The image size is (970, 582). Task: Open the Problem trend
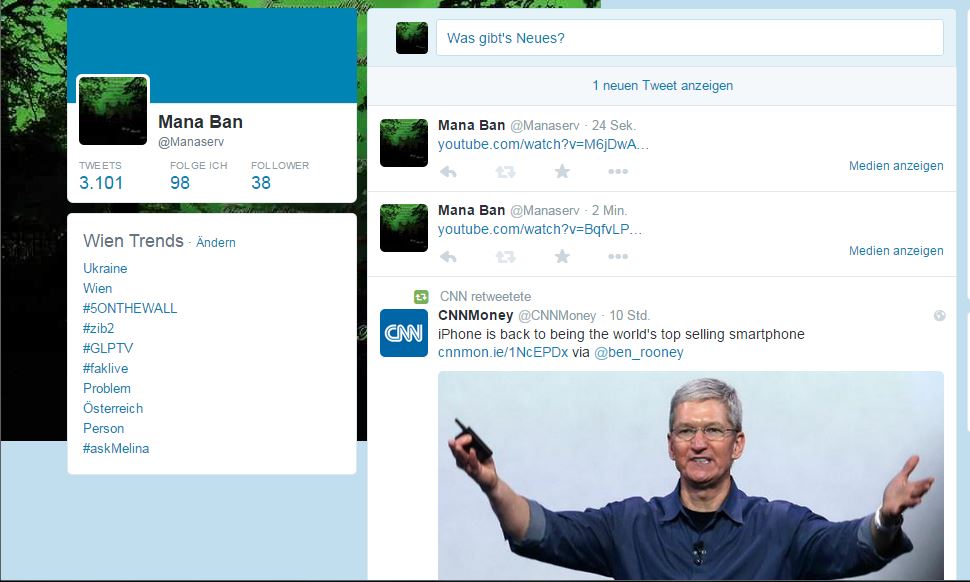(107, 388)
